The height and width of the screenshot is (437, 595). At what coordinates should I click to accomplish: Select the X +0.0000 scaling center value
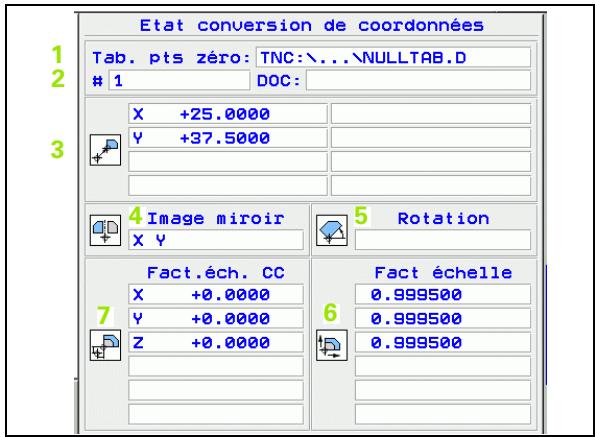(x=216, y=294)
